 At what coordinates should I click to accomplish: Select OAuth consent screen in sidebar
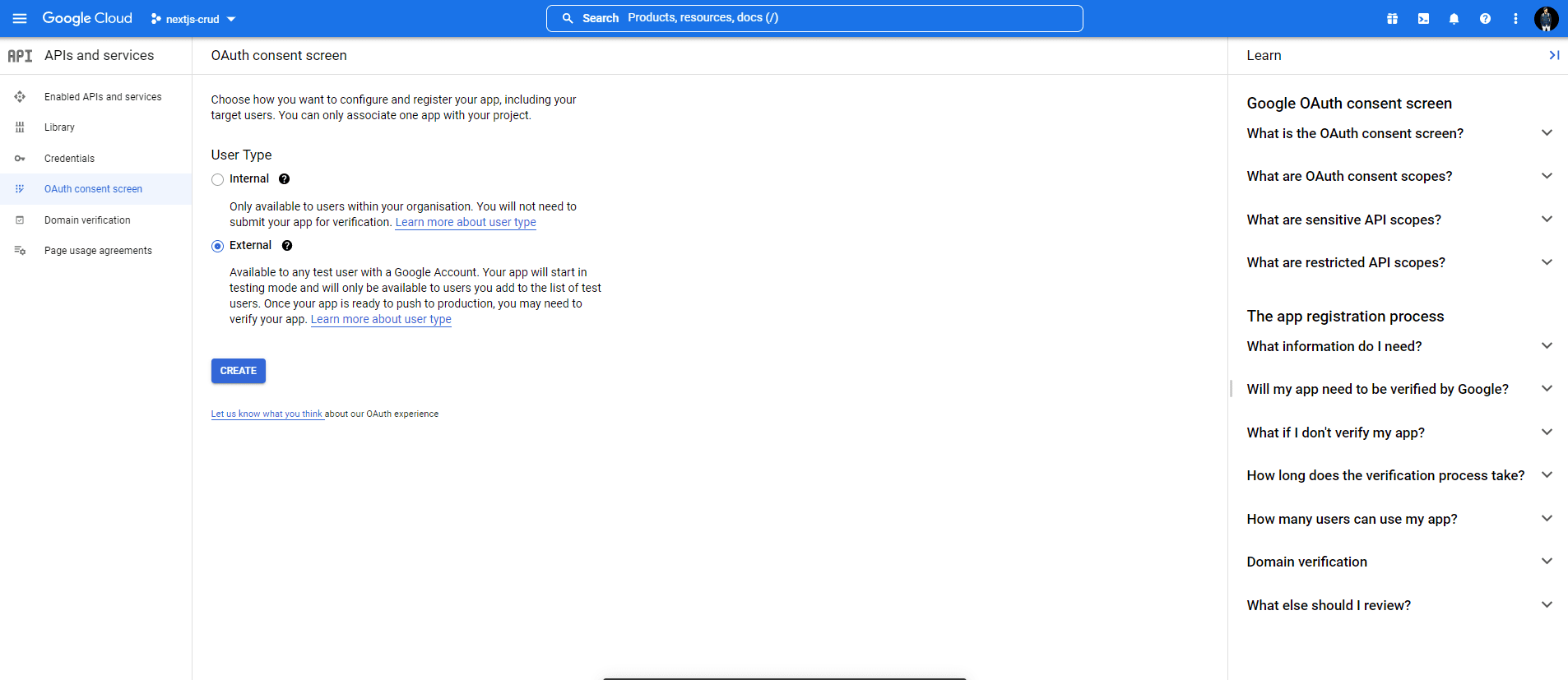(x=95, y=189)
